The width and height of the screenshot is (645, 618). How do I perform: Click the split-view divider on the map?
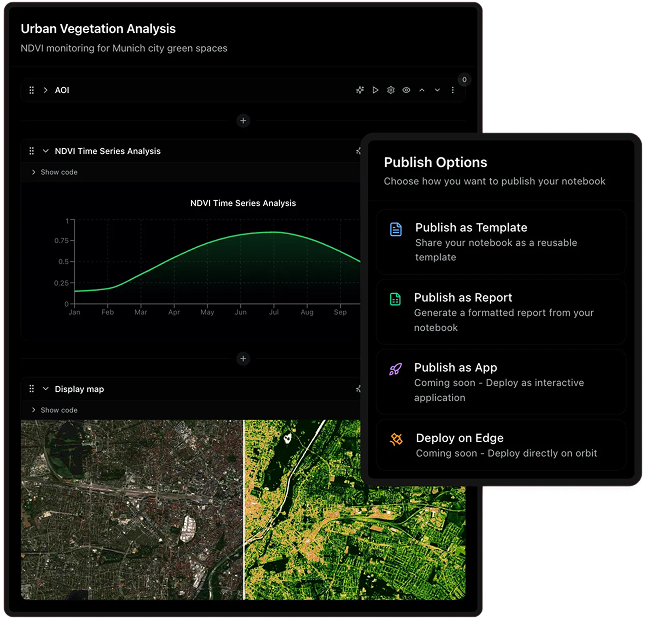244,510
